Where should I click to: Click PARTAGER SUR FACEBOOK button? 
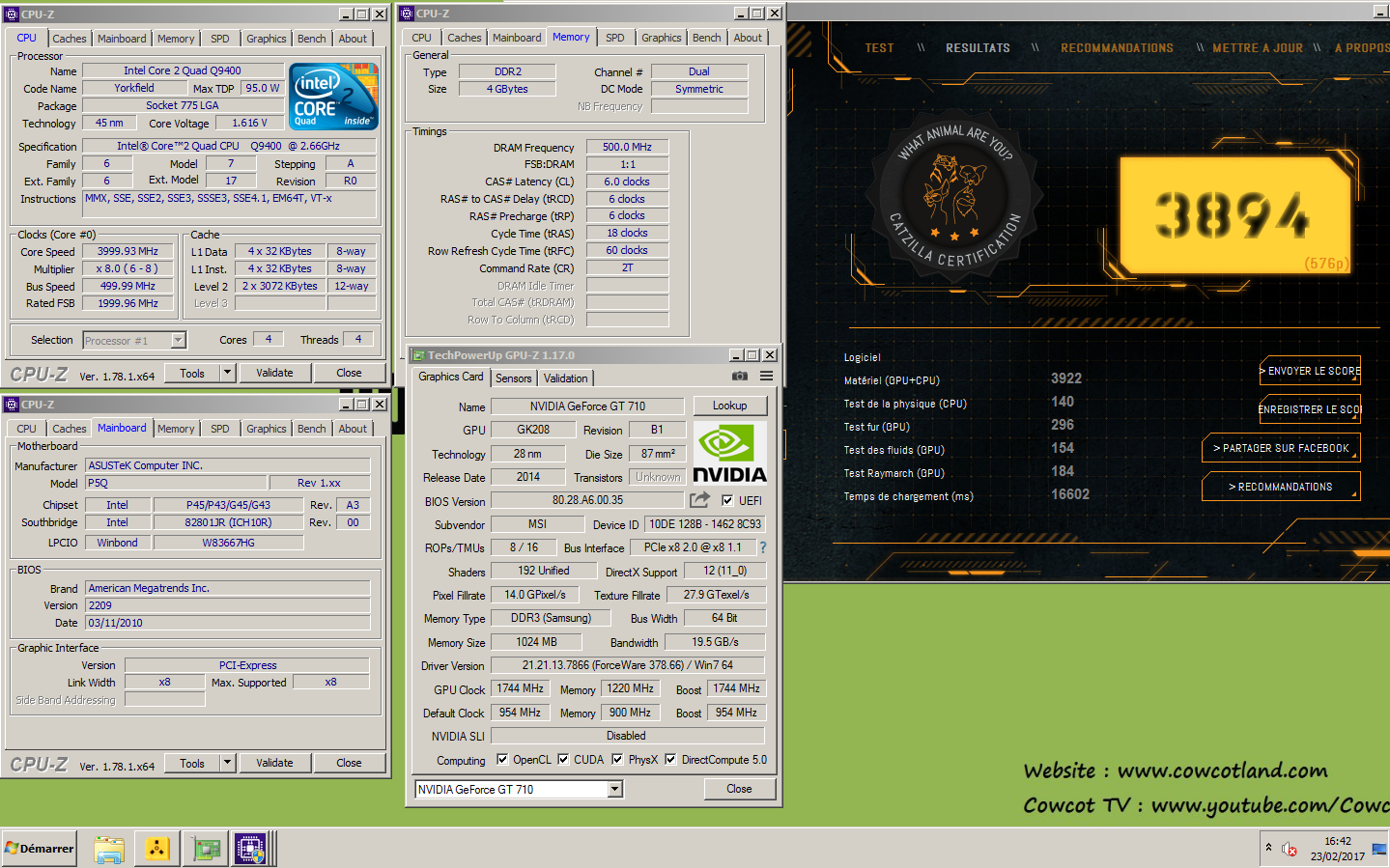click(x=1281, y=448)
